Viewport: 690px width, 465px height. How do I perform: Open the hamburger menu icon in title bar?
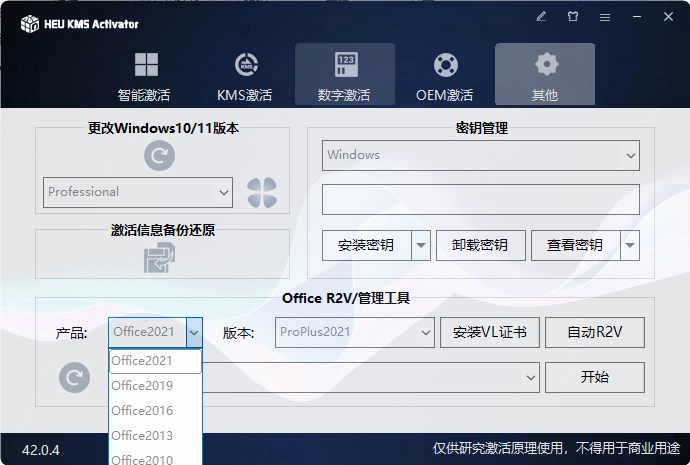tap(605, 17)
